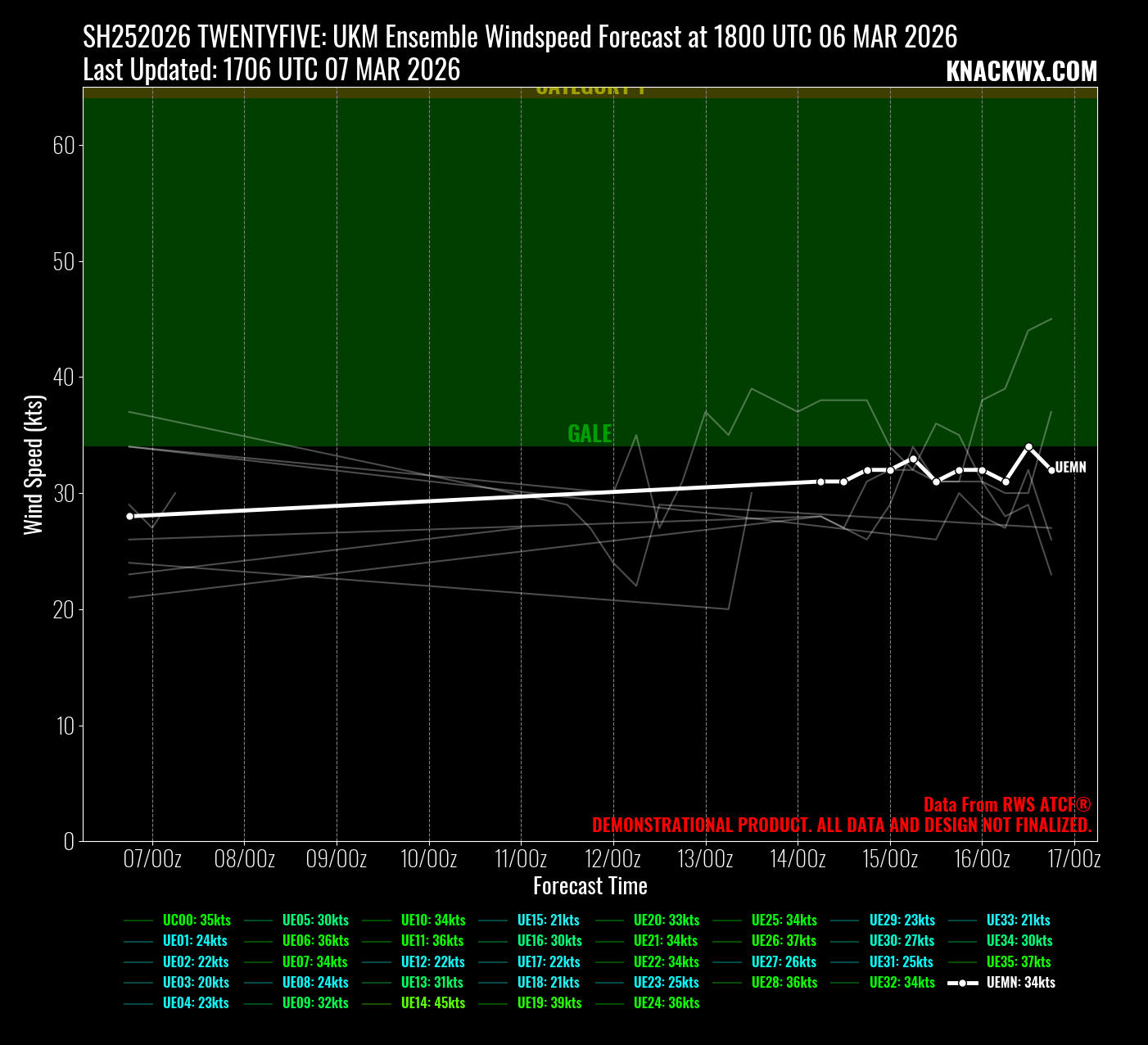
Task: Click the first white mean-line point at 28 kts
Action: pos(129,516)
